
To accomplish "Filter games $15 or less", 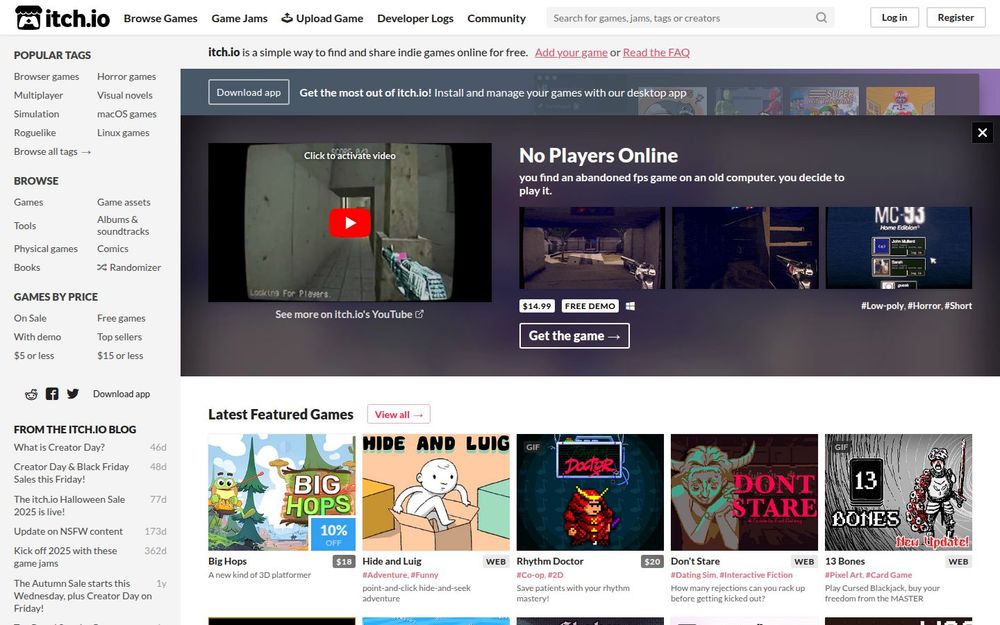I will 120,356.
